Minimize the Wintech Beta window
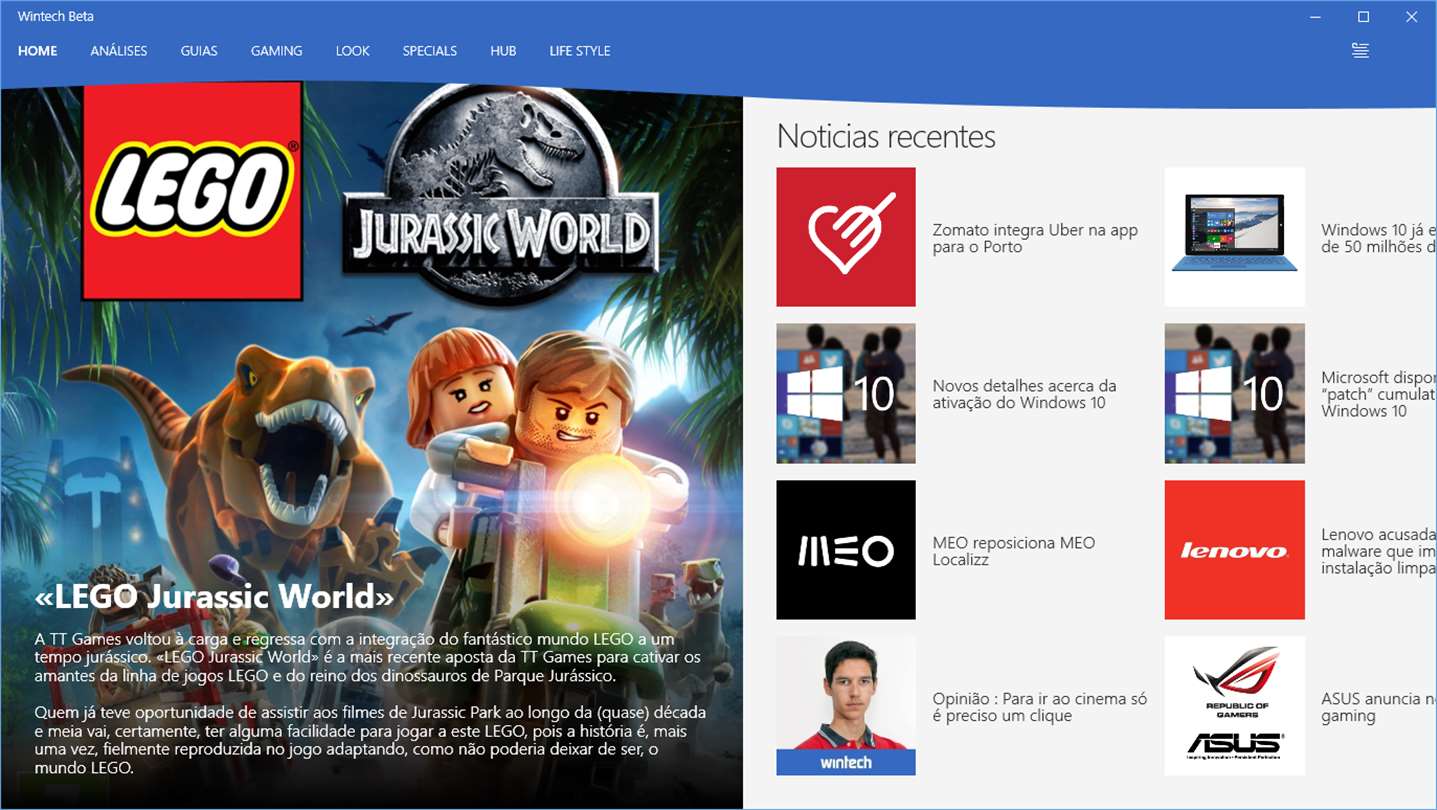1437x810 pixels. (x=1317, y=17)
